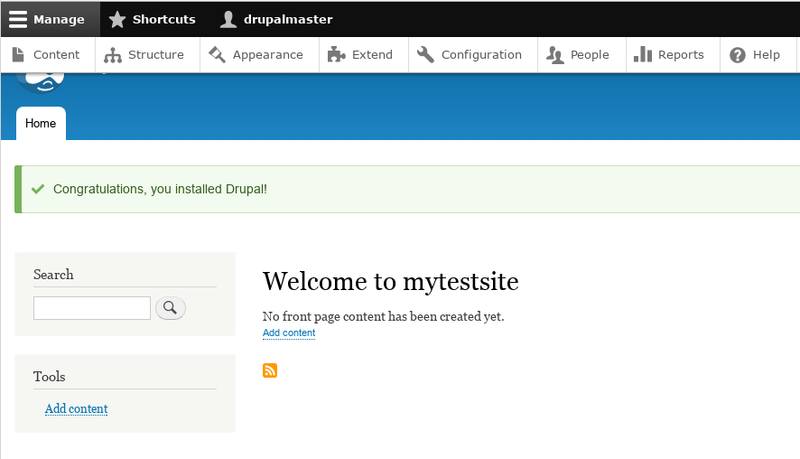Click the drupalmaster user silhouette icon
The height and width of the screenshot is (459, 800).
click(x=228, y=19)
